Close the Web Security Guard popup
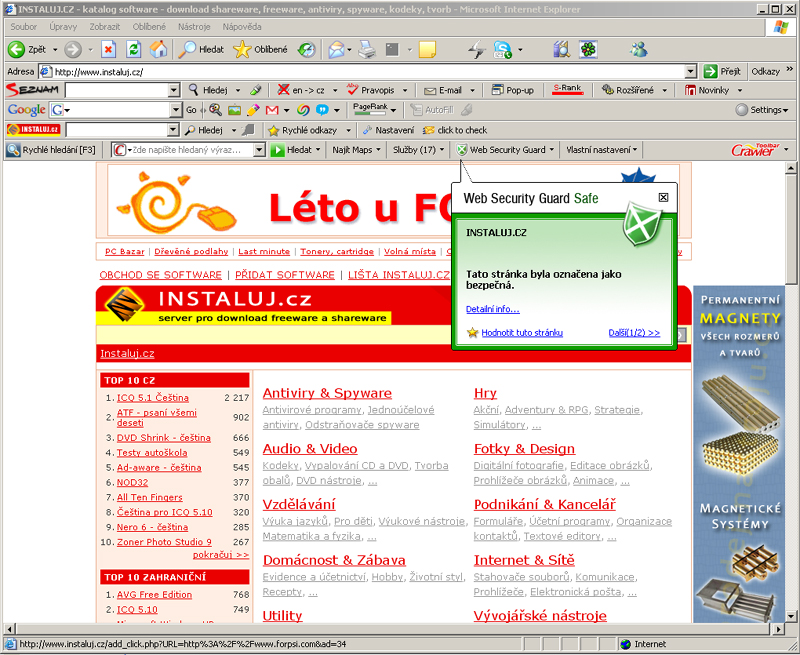The width and height of the screenshot is (800, 655). (663, 198)
